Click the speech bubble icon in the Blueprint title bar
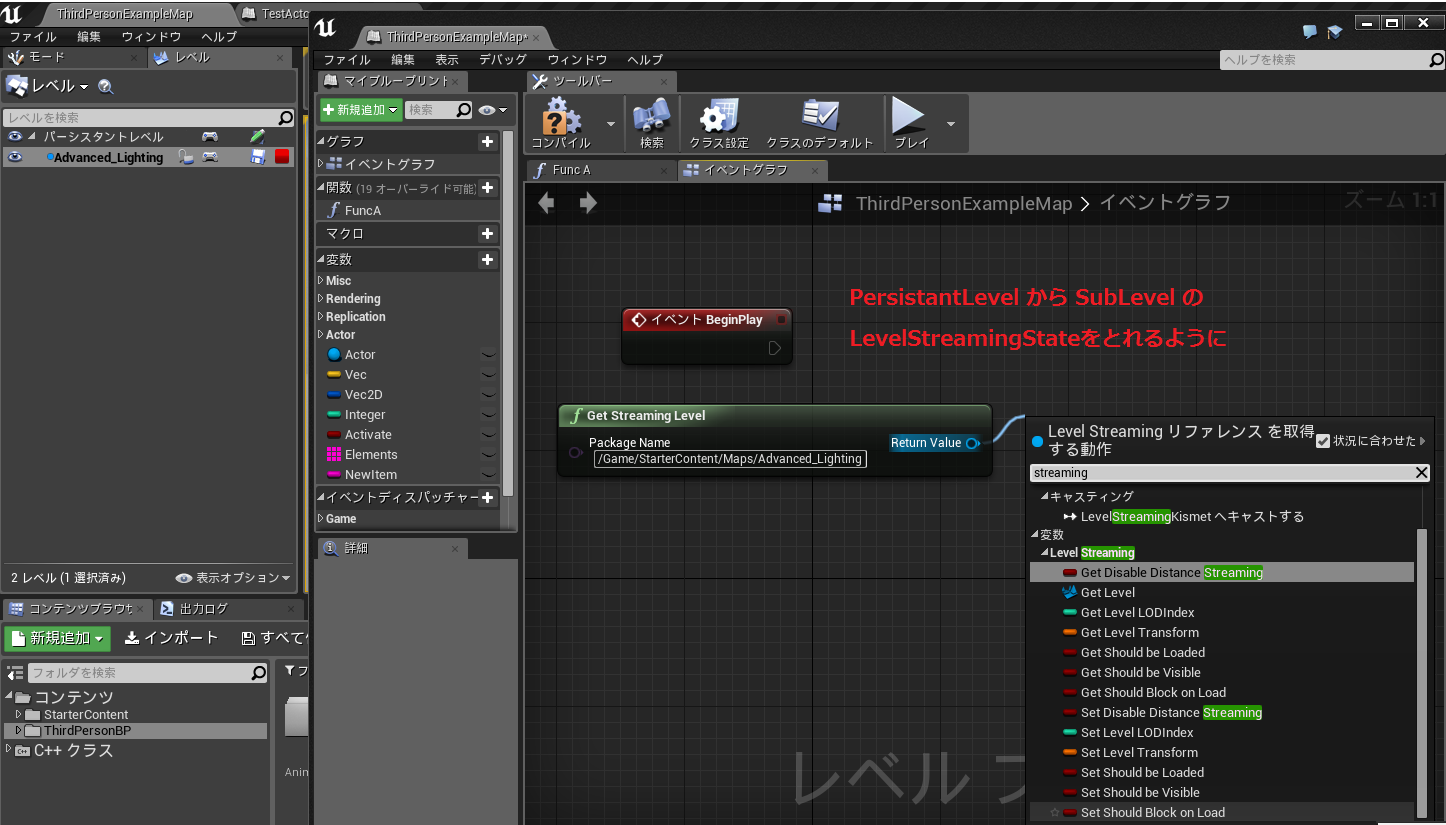The image size is (1446, 825). [x=1310, y=32]
